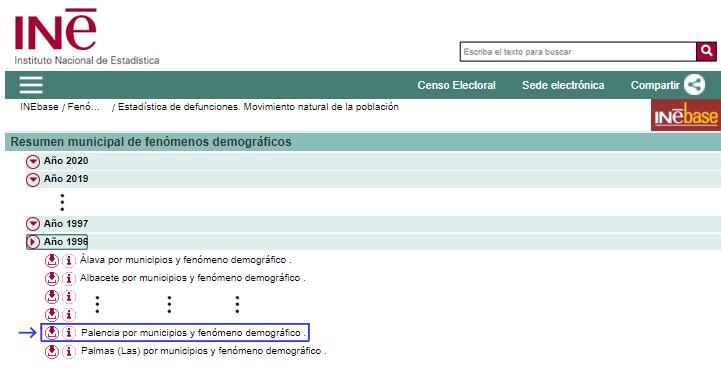This screenshot has height=370, width=721.
Task: Open Censo Electoral menu item
Action: (x=456, y=85)
